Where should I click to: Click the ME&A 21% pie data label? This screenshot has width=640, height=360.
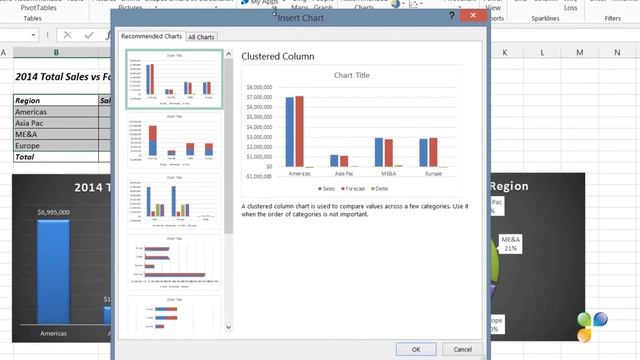(511, 244)
